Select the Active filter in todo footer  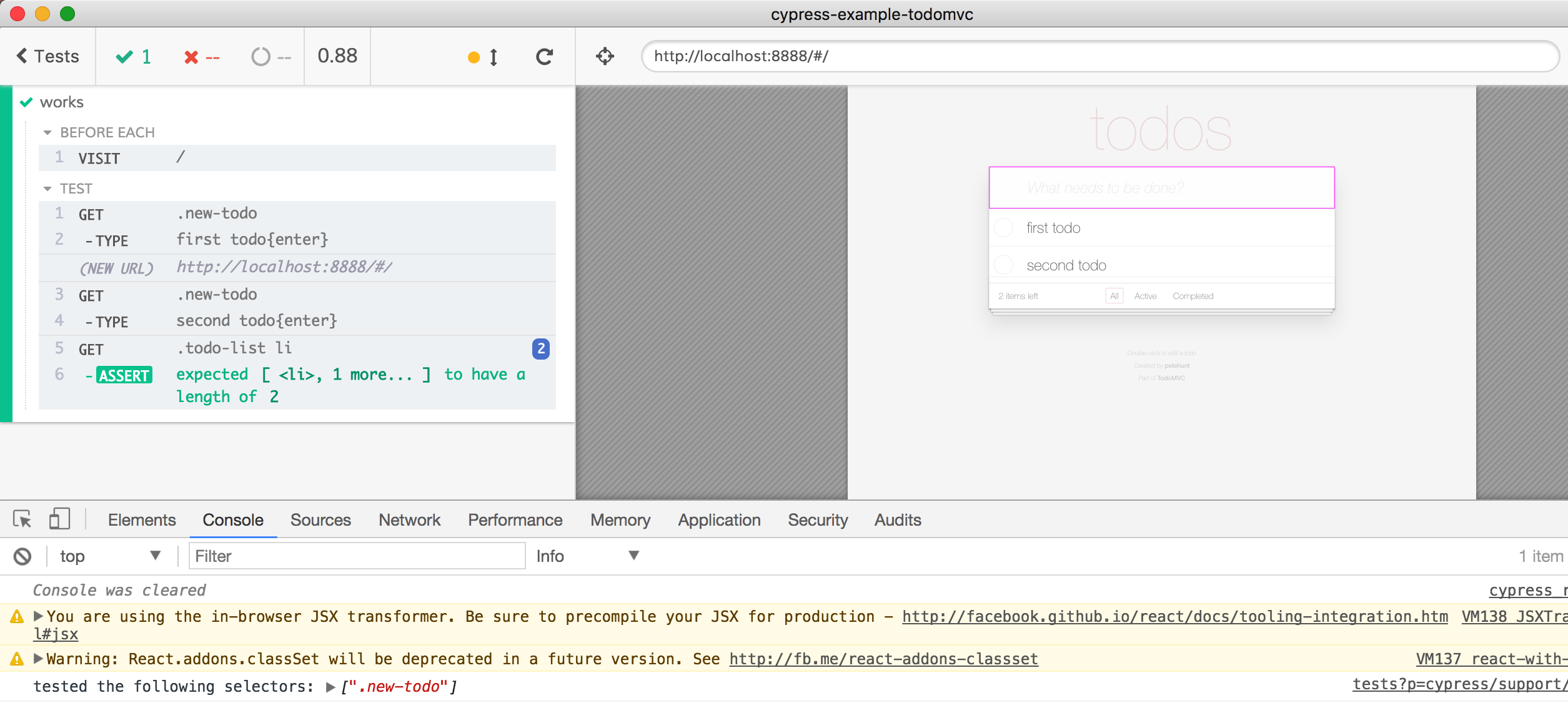click(1145, 296)
